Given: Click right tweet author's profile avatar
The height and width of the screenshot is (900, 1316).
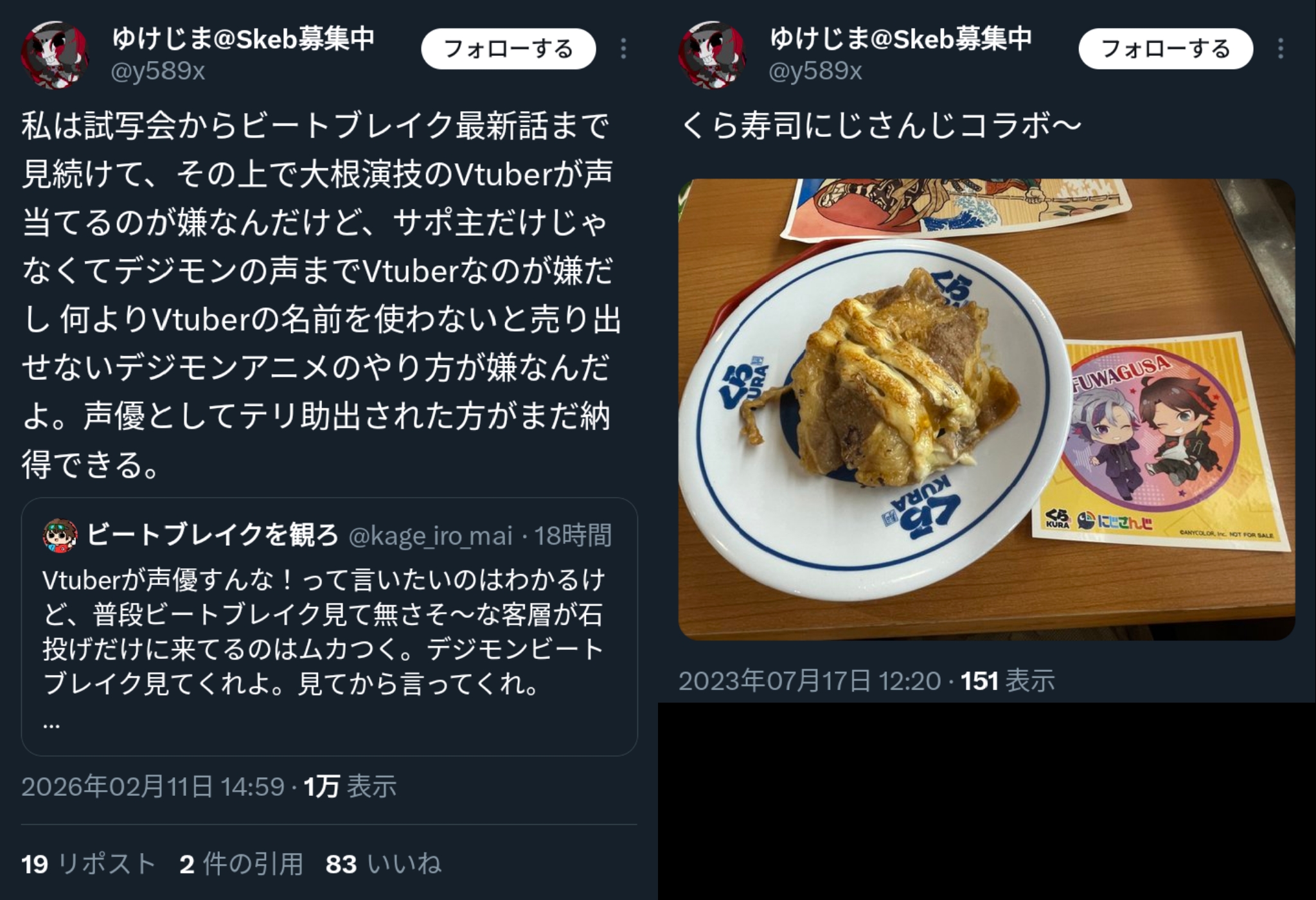Looking at the screenshot, I should 712,55.
